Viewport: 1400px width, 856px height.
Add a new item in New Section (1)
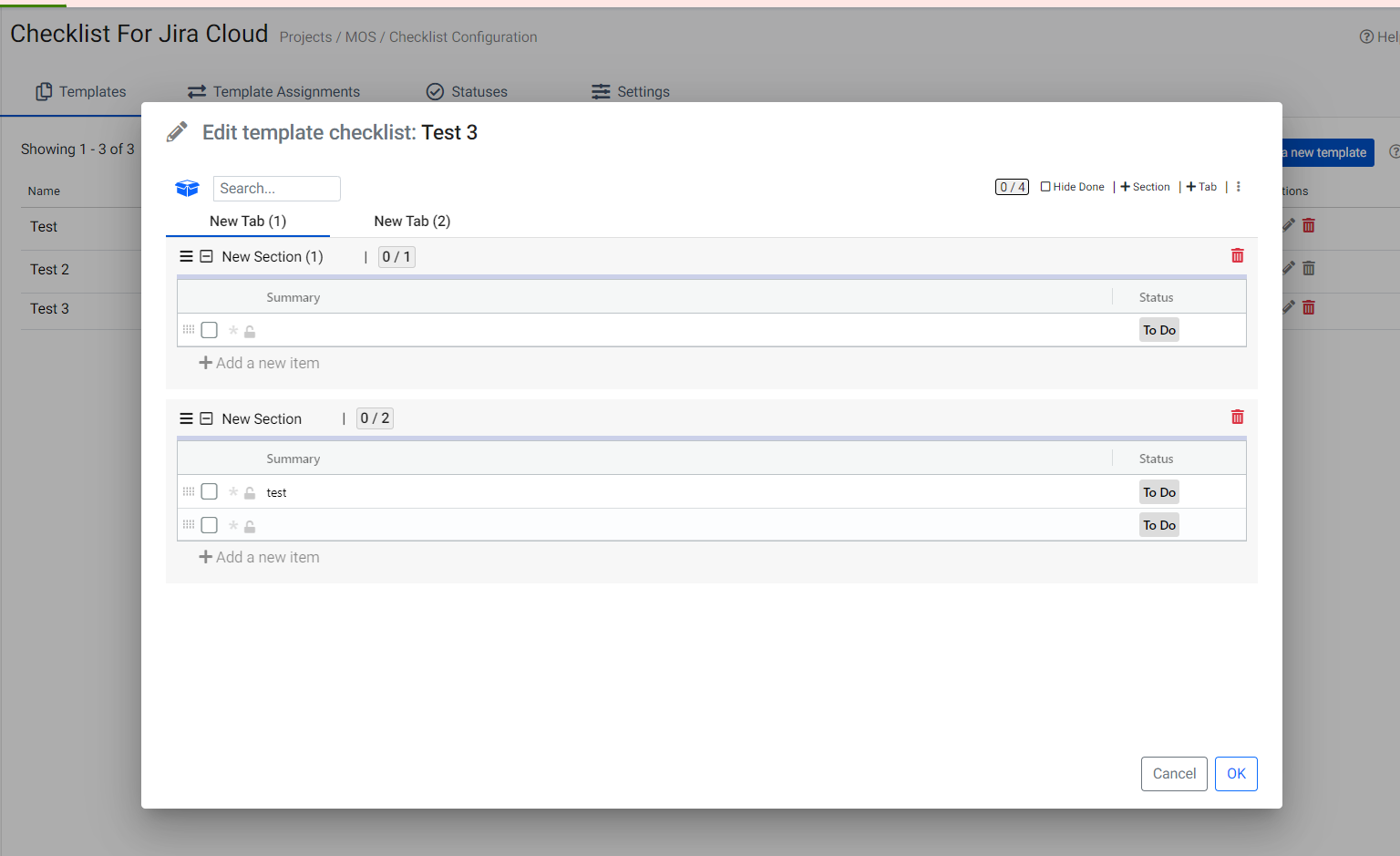pos(260,363)
